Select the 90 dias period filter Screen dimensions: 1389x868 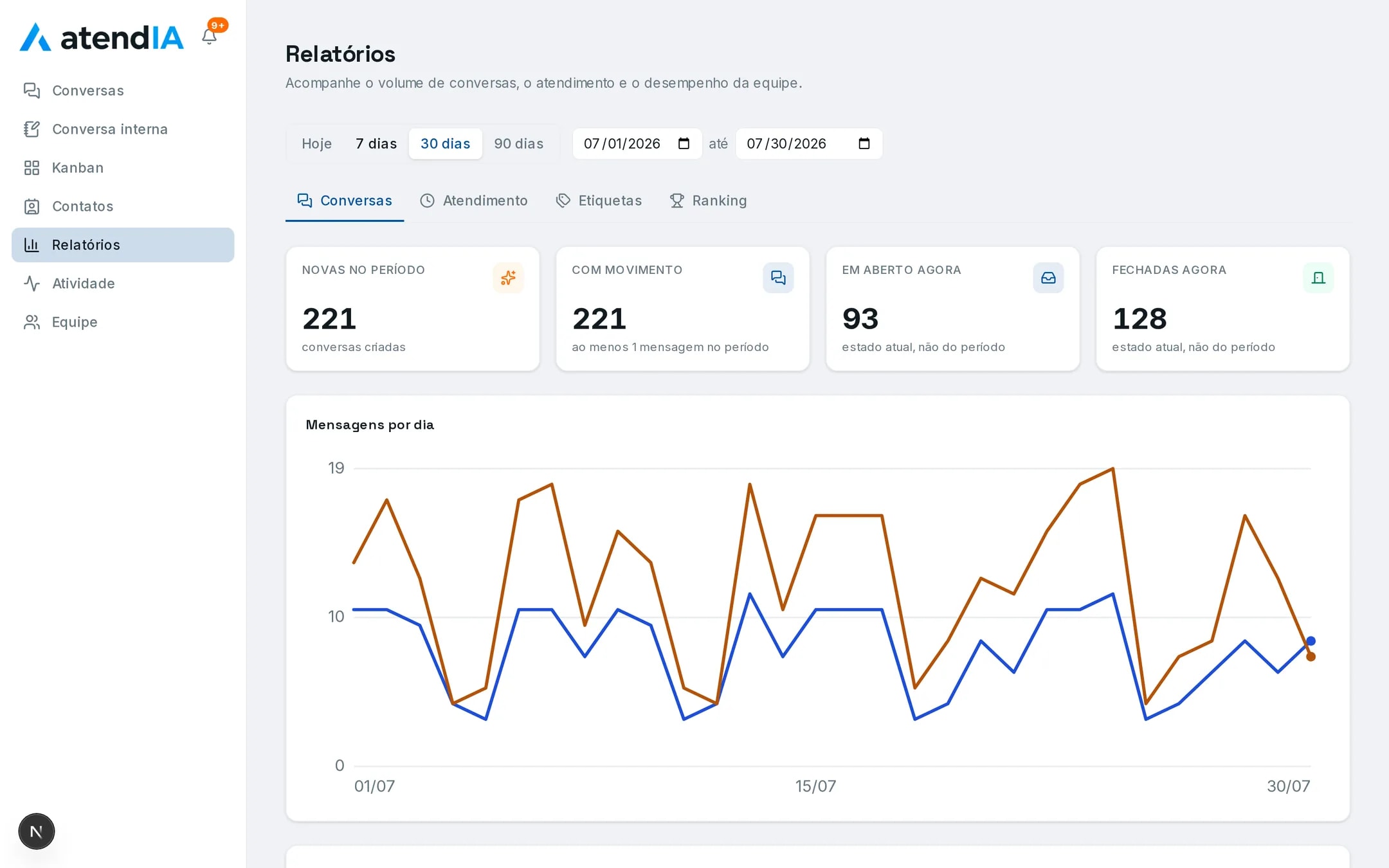click(x=518, y=143)
